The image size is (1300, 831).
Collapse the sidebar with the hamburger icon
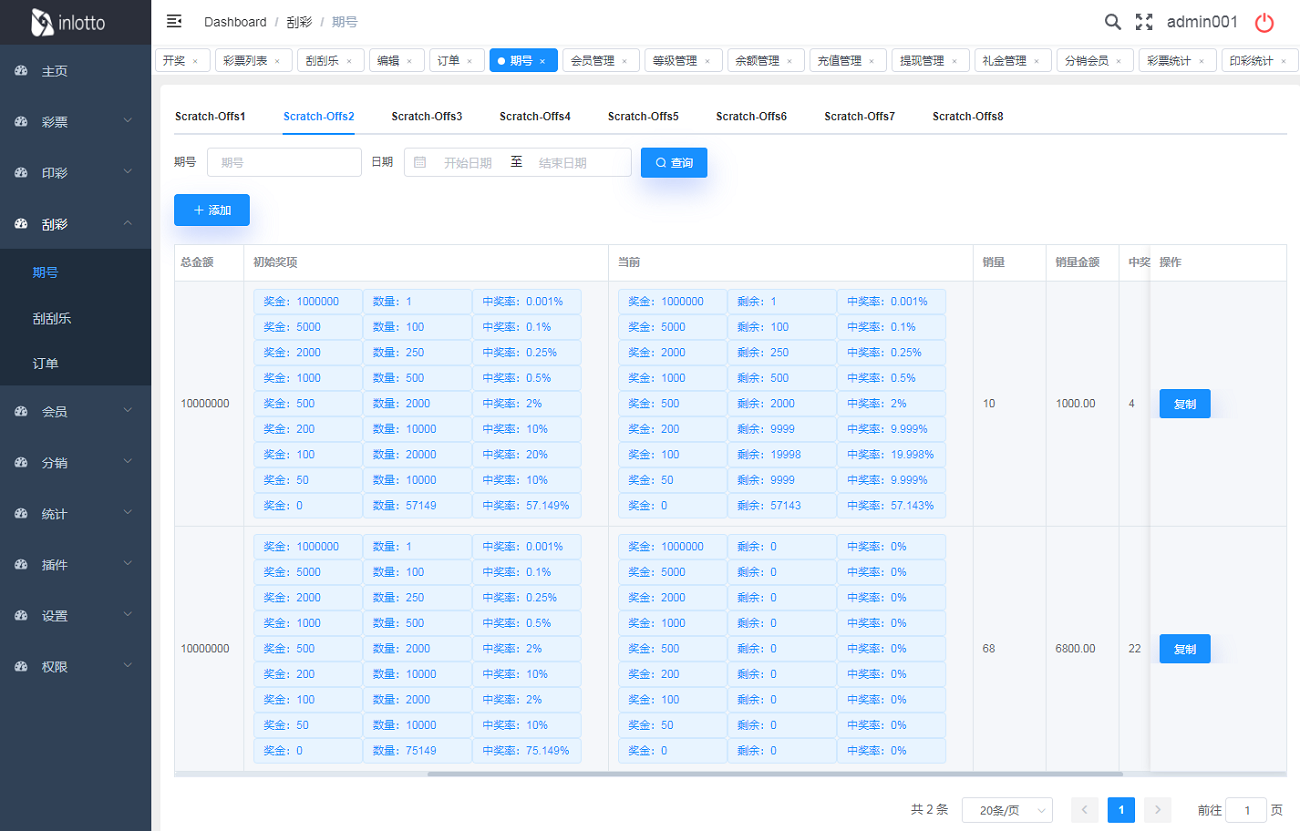[x=174, y=21]
